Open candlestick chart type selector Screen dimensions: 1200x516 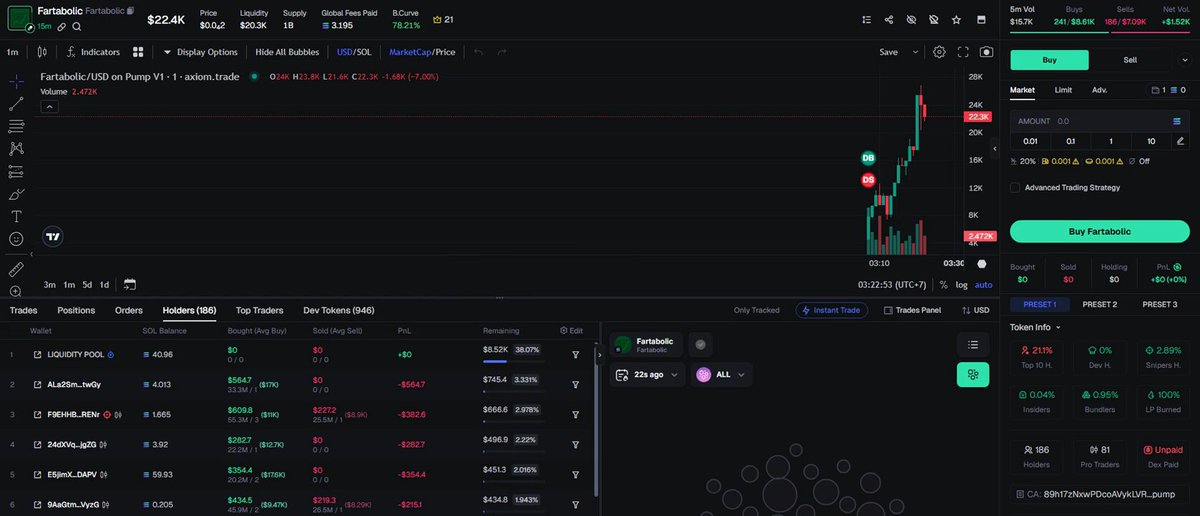(x=41, y=52)
